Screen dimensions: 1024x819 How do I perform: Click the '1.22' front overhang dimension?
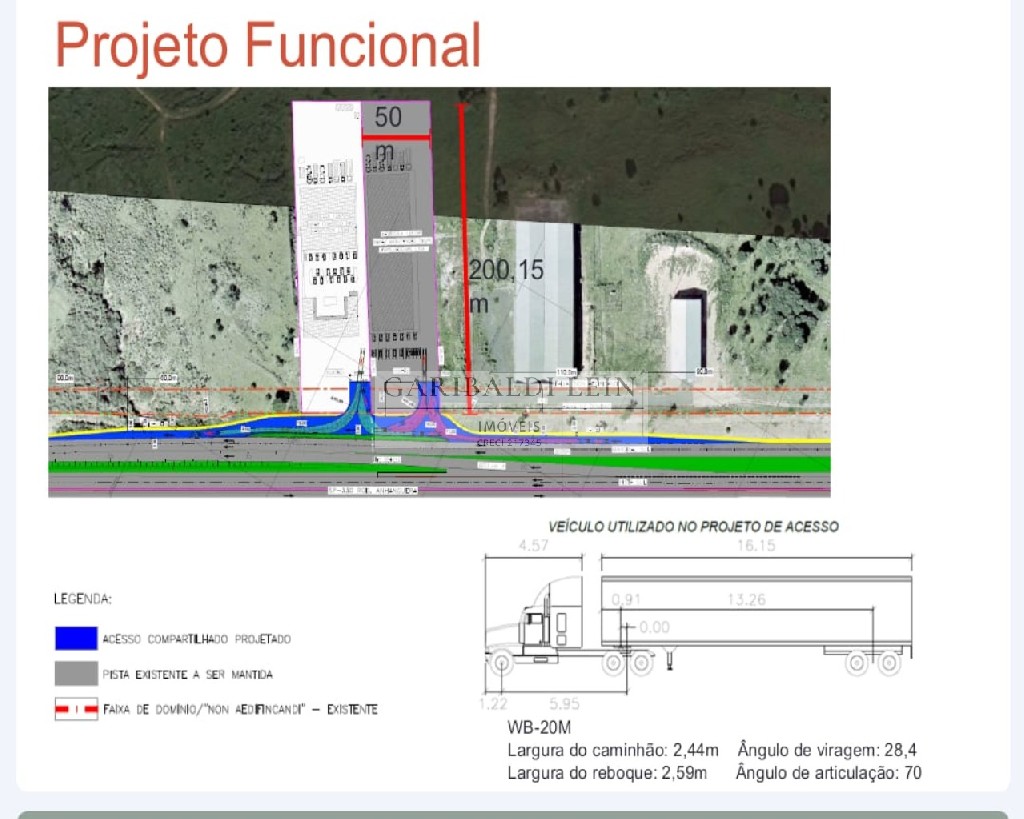pyautogui.click(x=493, y=703)
